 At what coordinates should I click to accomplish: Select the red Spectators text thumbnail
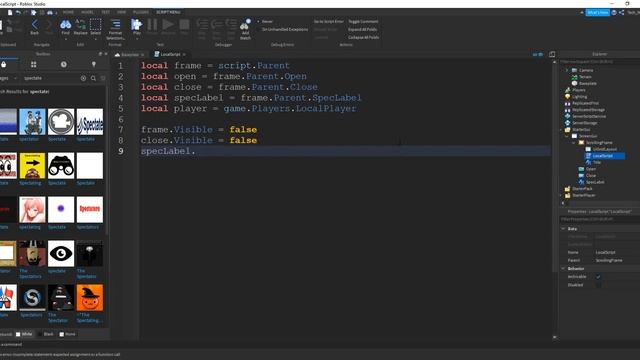point(90,209)
